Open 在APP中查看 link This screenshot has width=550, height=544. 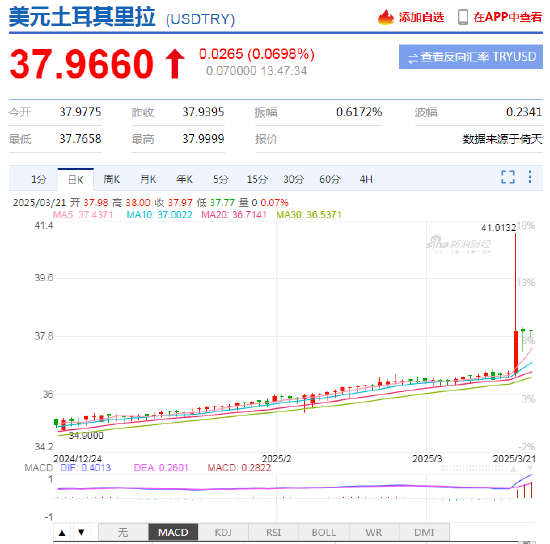(508, 17)
